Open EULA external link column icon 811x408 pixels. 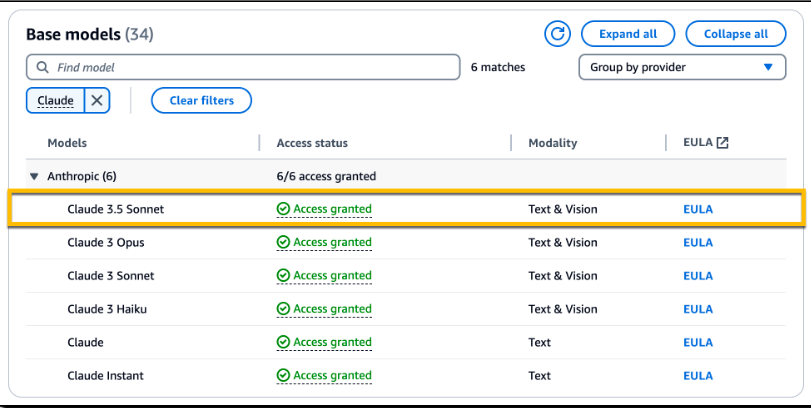click(722, 143)
